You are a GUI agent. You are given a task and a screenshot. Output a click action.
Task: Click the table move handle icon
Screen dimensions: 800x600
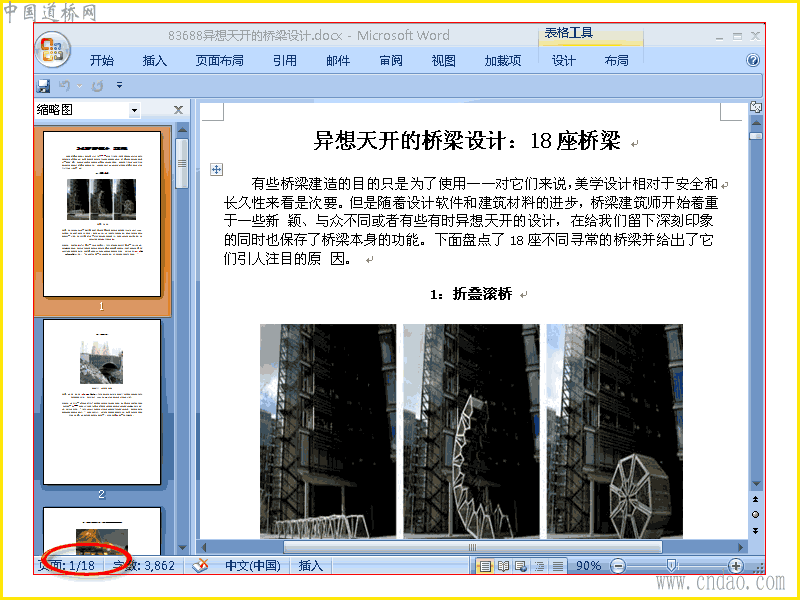tap(216, 169)
